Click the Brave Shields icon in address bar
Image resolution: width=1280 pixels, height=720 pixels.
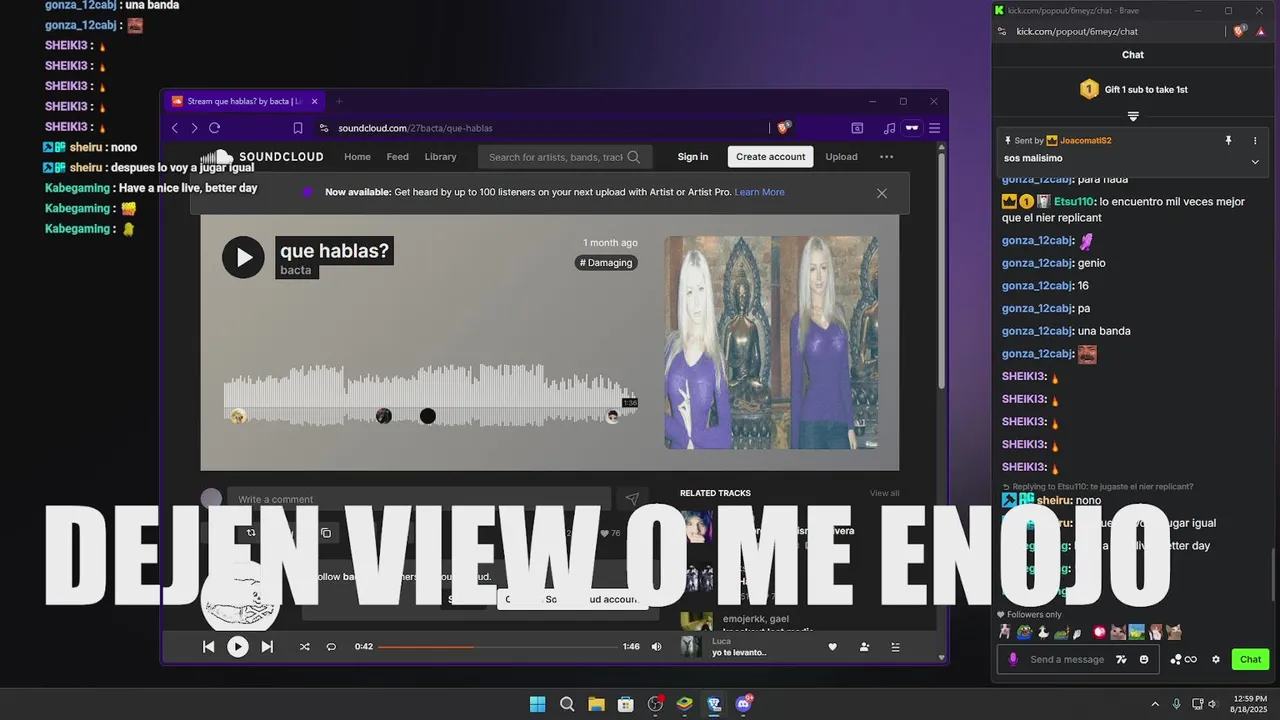(x=784, y=127)
